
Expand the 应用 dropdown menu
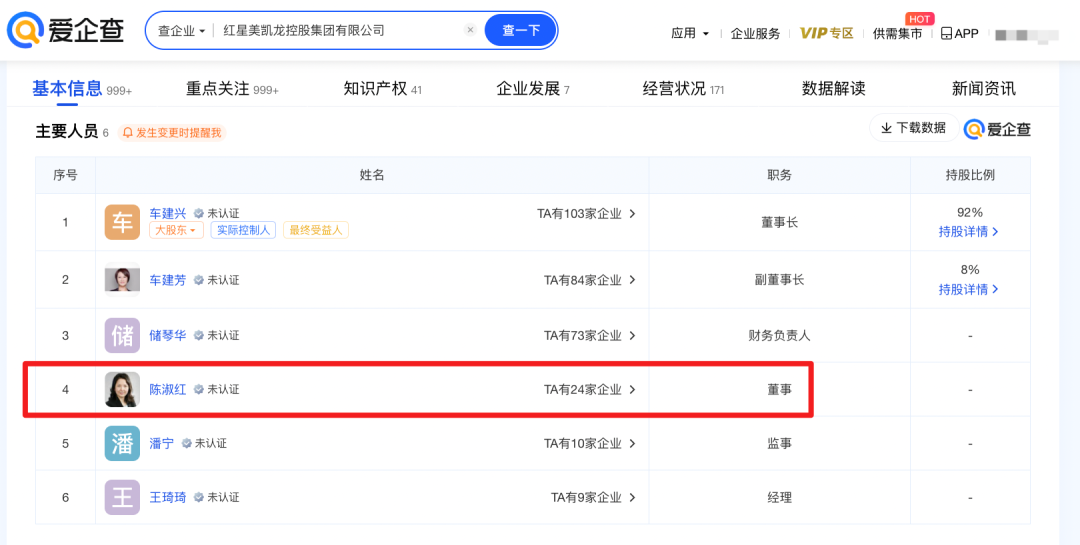coord(690,33)
